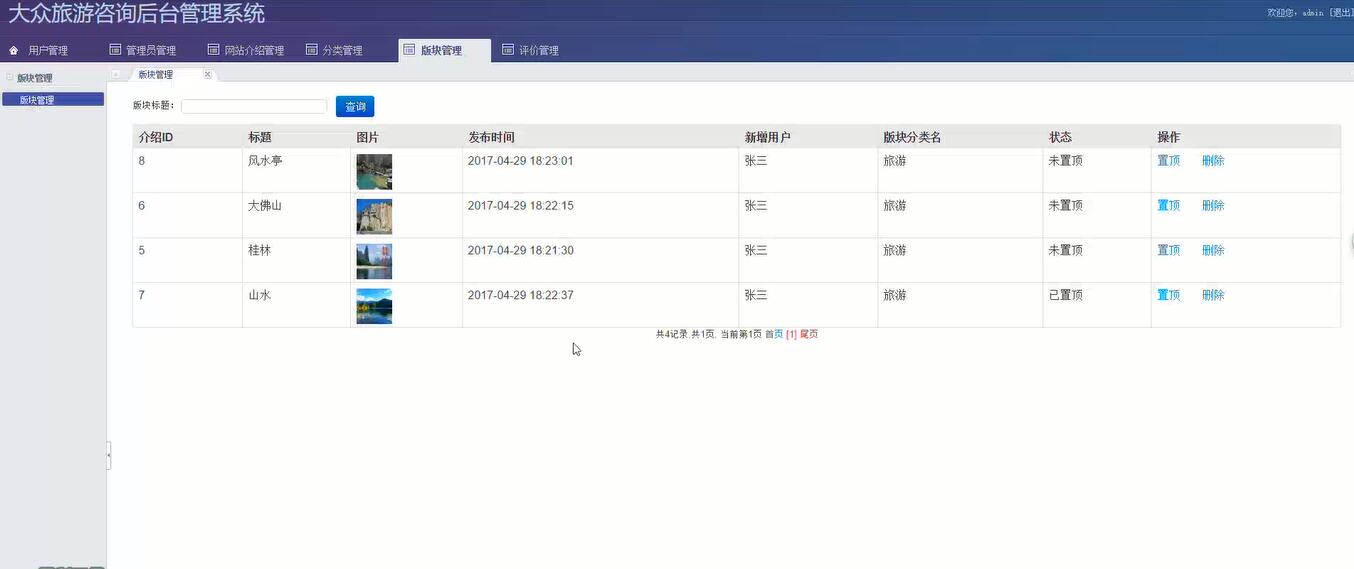Click 置顶 link in the 大佛山 row

[1169, 206]
